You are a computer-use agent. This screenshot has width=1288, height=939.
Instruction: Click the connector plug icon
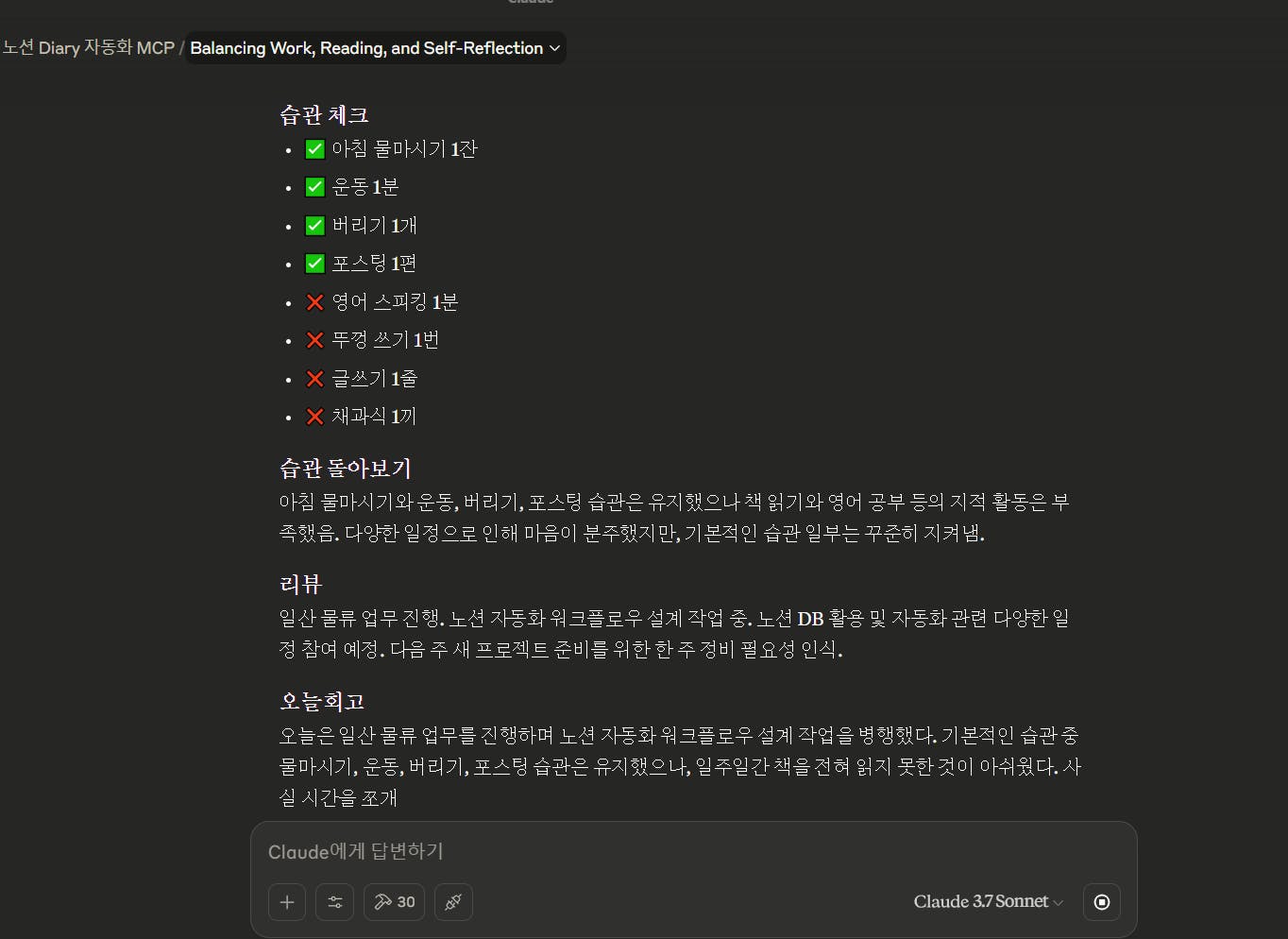pyautogui.click(x=453, y=902)
